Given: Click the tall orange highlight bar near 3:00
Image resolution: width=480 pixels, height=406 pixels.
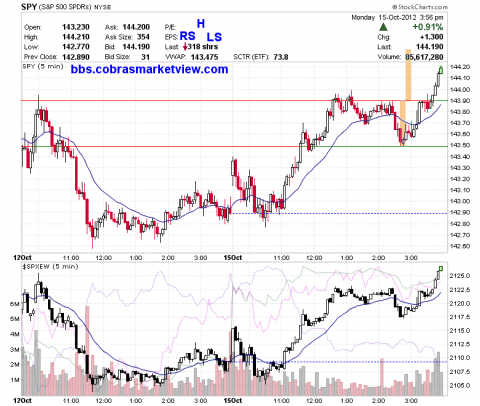Looking at the screenshot, I should (x=408, y=75).
